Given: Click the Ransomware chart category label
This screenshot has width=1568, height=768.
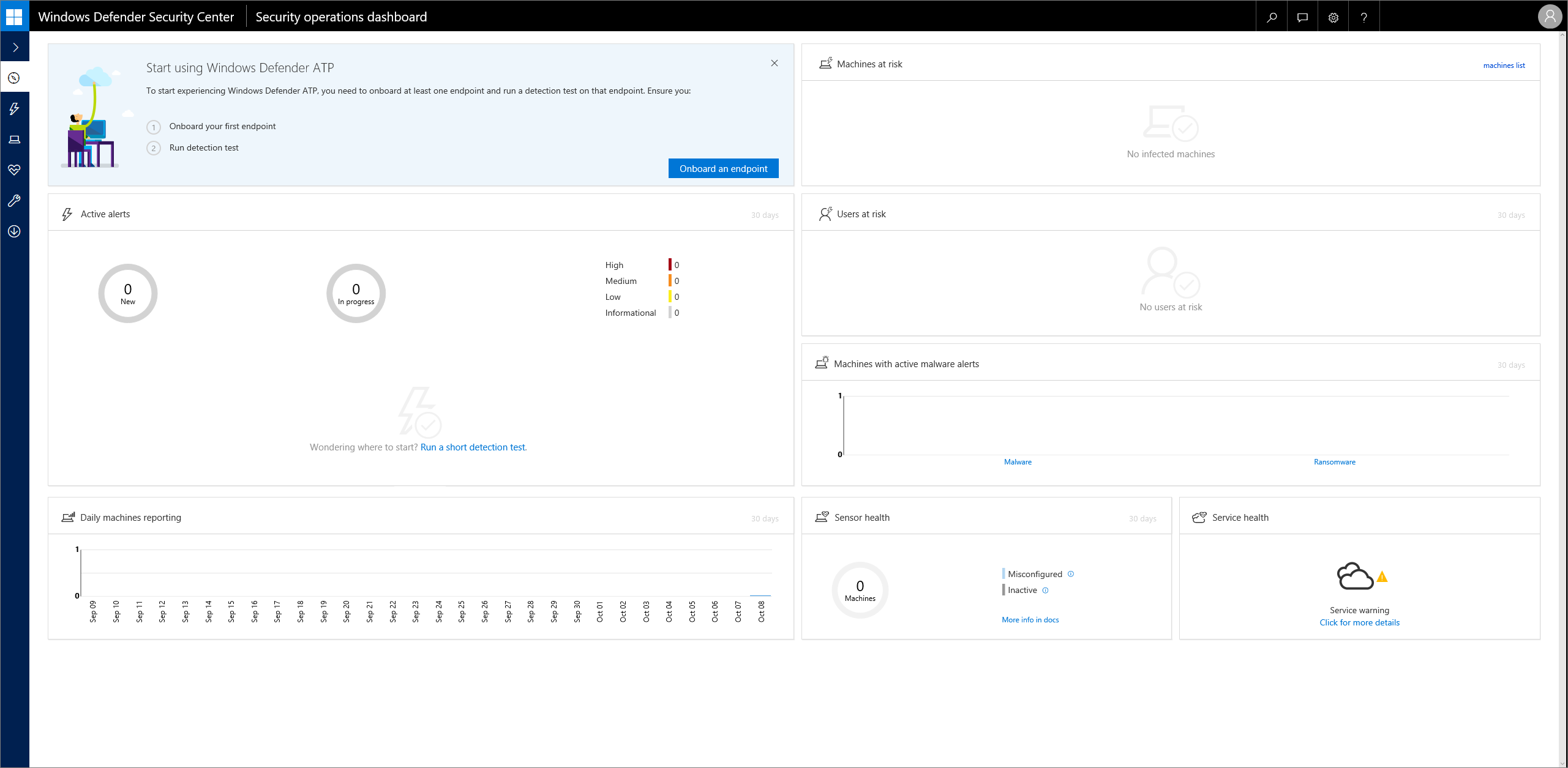Looking at the screenshot, I should pos(1334,462).
